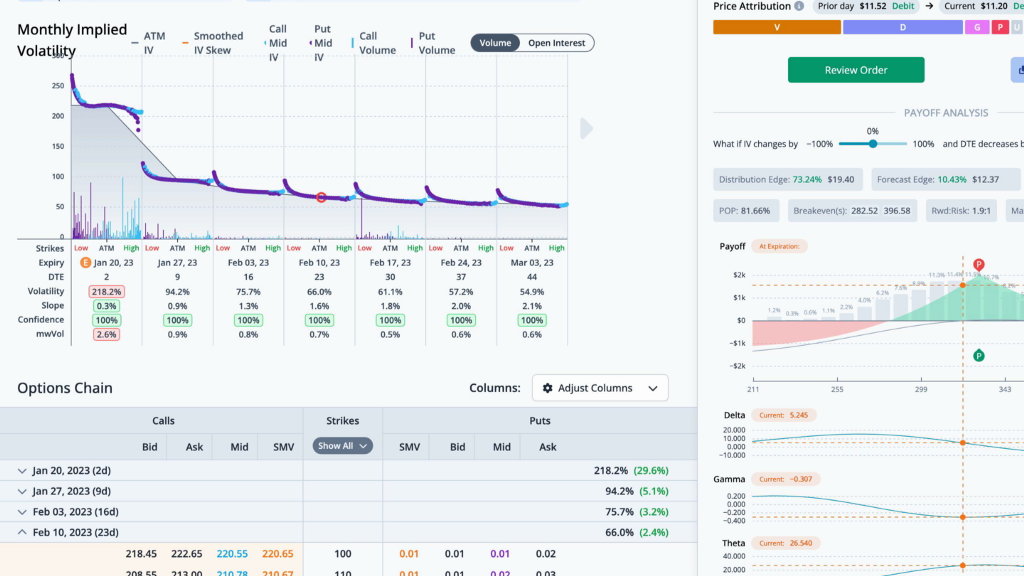Viewport: 1024px width, 576px height.
Task: Expand the Feb 03, 2023 expiry row
Action: coord(24,512)
